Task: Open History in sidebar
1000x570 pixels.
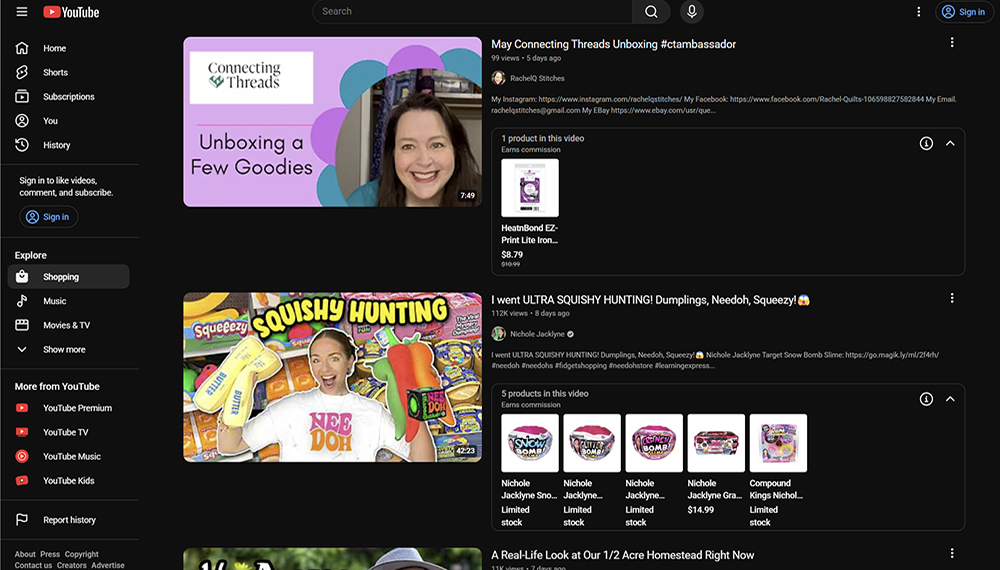Action: (68, 145)
